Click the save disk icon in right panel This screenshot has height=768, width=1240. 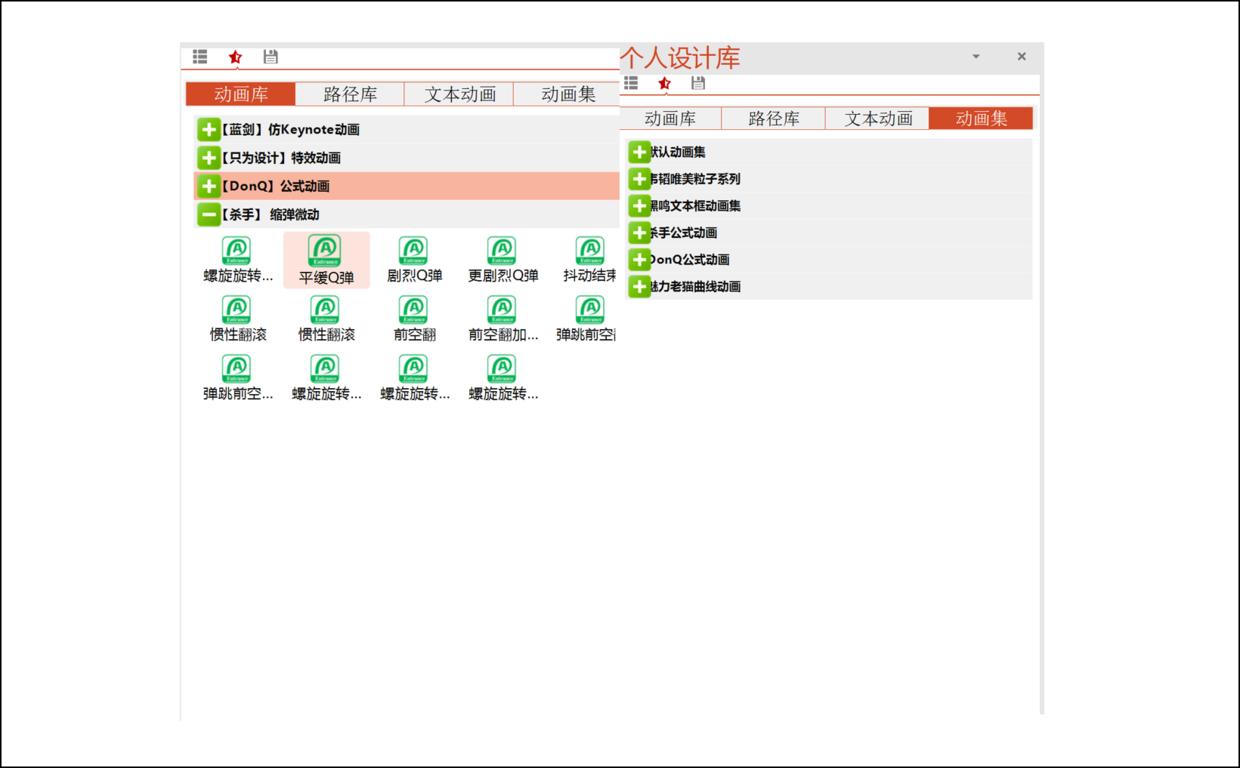698,83
